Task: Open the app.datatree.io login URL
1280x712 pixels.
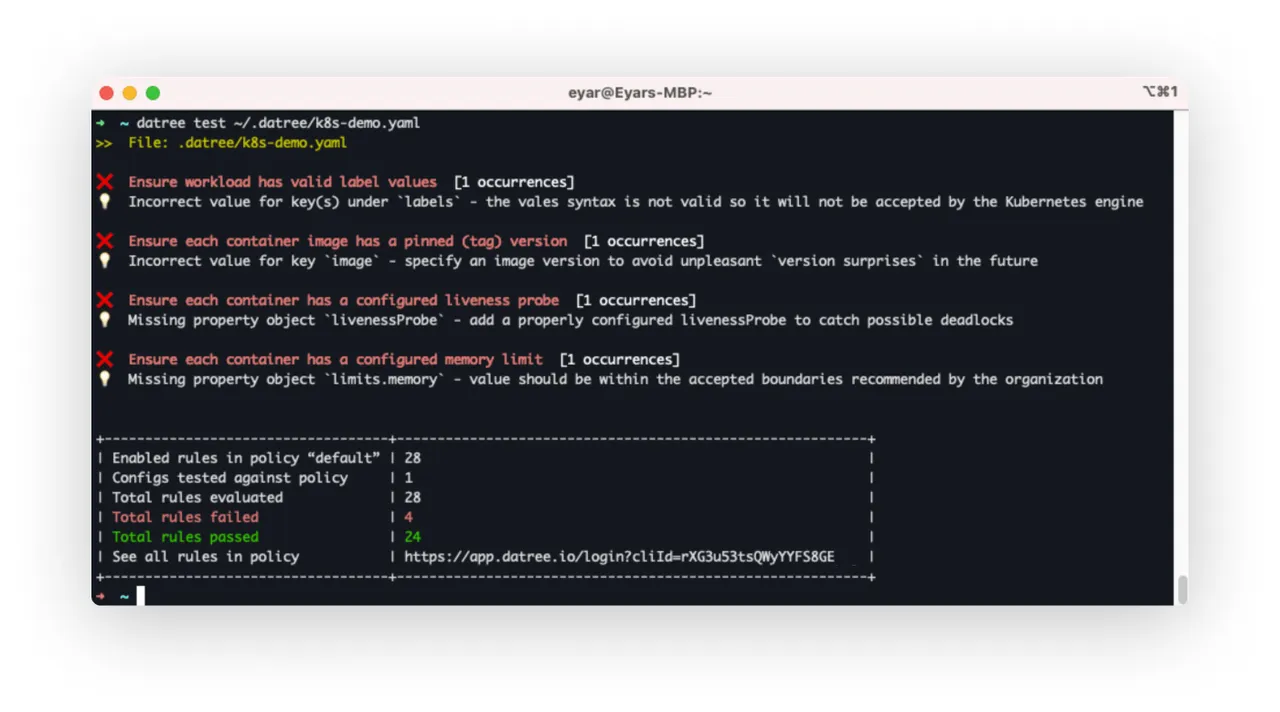Action: 619,557
